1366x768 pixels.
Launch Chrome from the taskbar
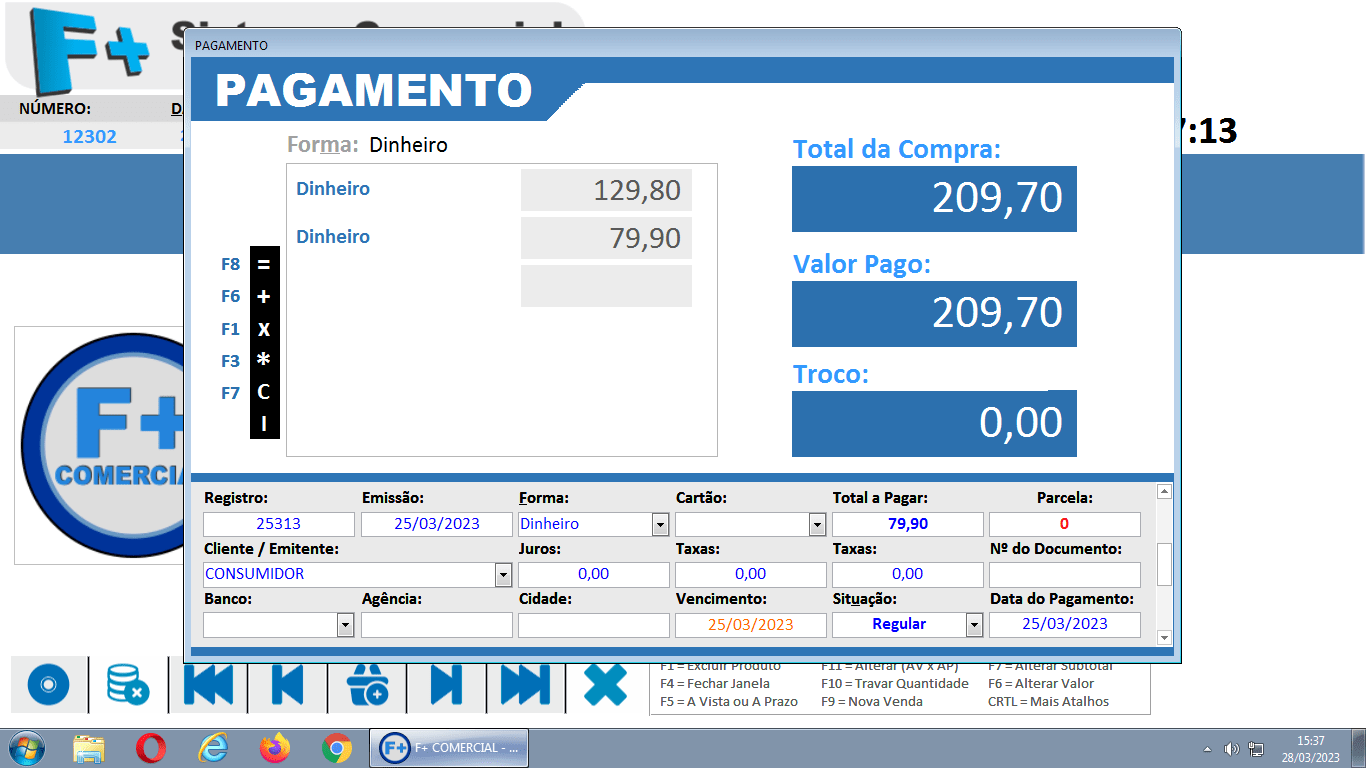337,748
